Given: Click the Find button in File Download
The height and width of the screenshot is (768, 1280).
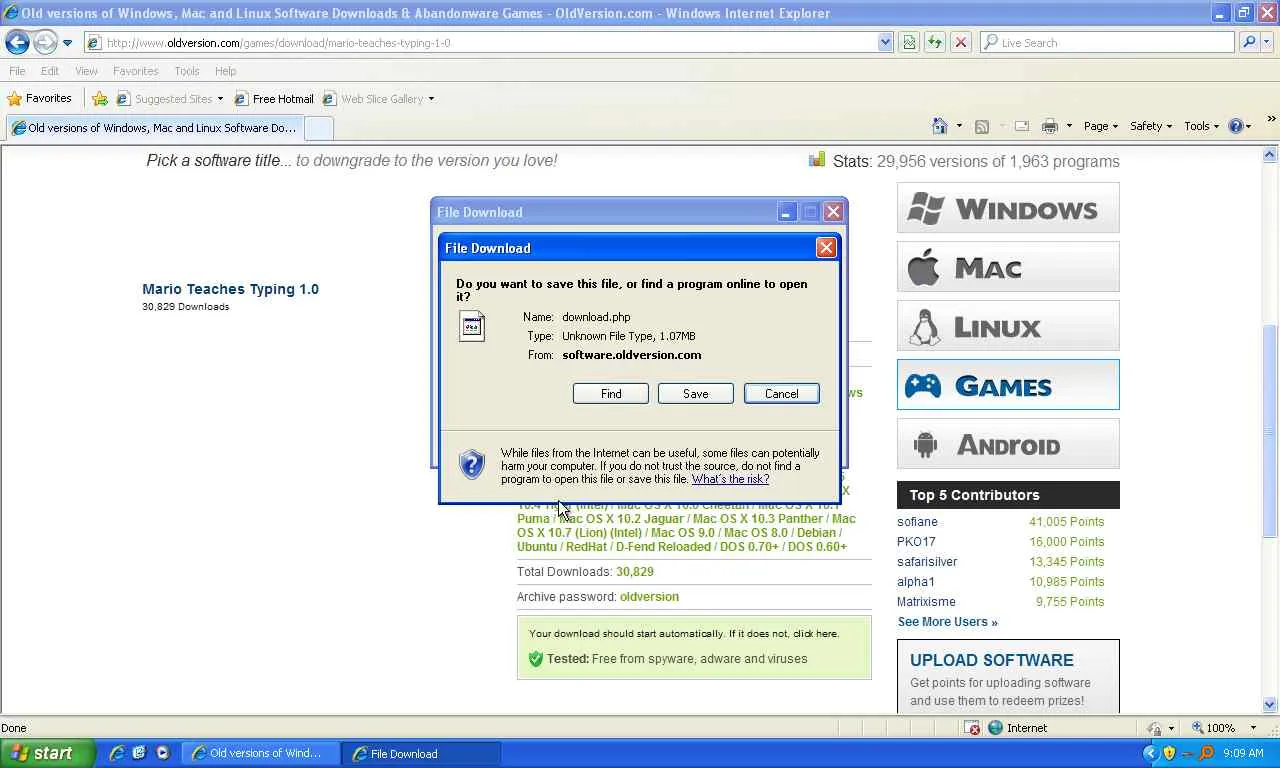Looking at the screenshot, I should (611, 394).
